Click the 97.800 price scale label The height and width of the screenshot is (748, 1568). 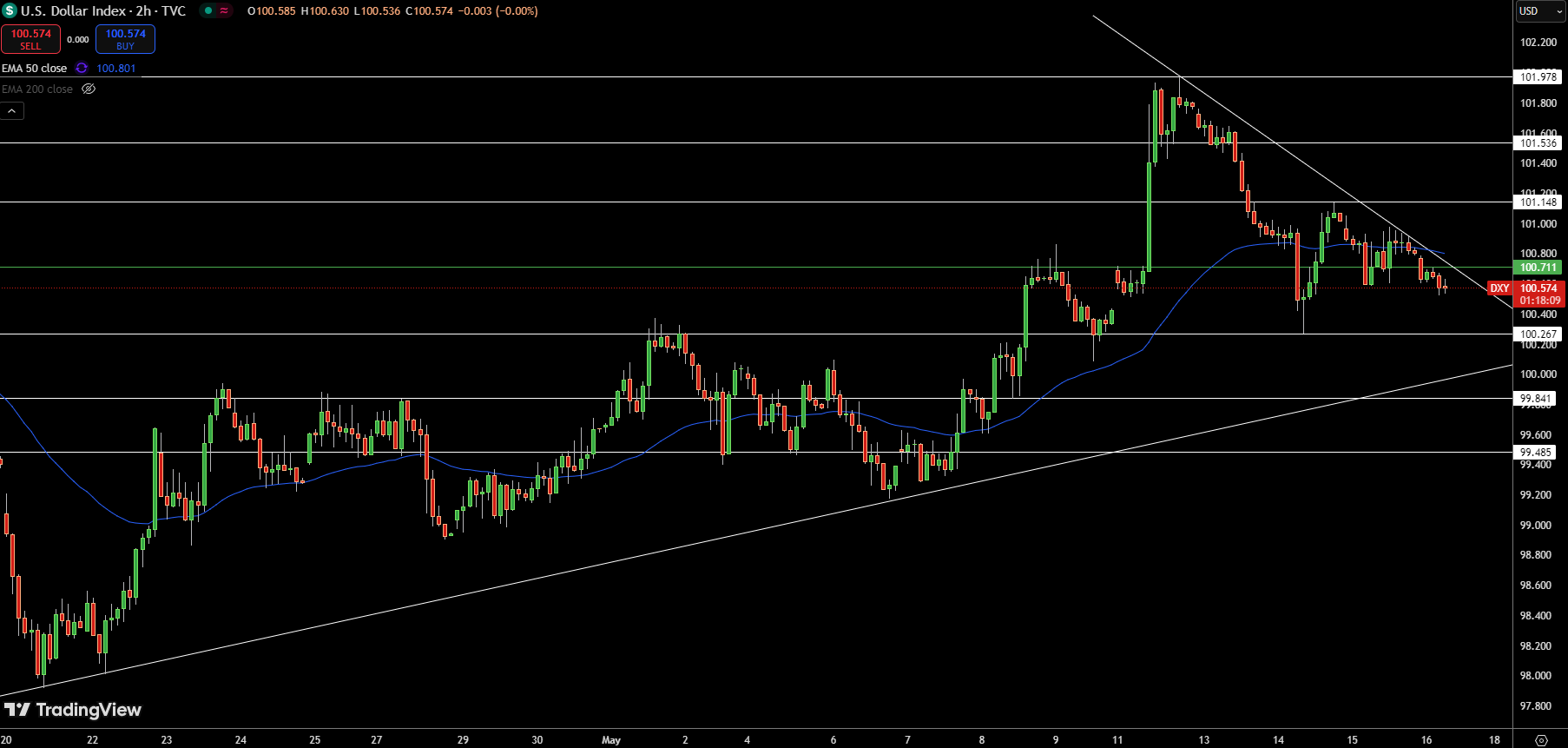1536,706
